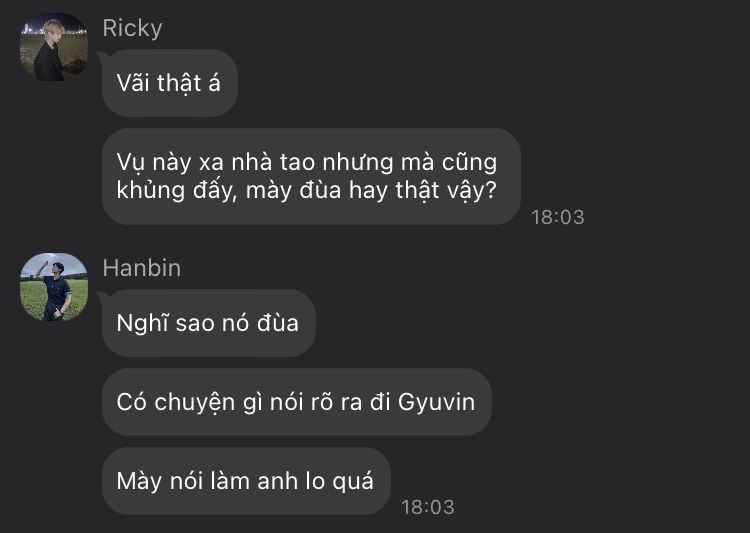
Task: Open Hanbin's profile picture
Action: coord(54,287)
